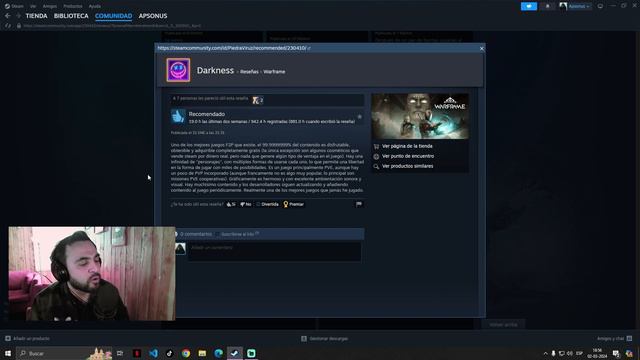Image resolution: width=640 pixels, height=360 pixels.
Task: Click the Windows taskbar search box
Action: 64,353
